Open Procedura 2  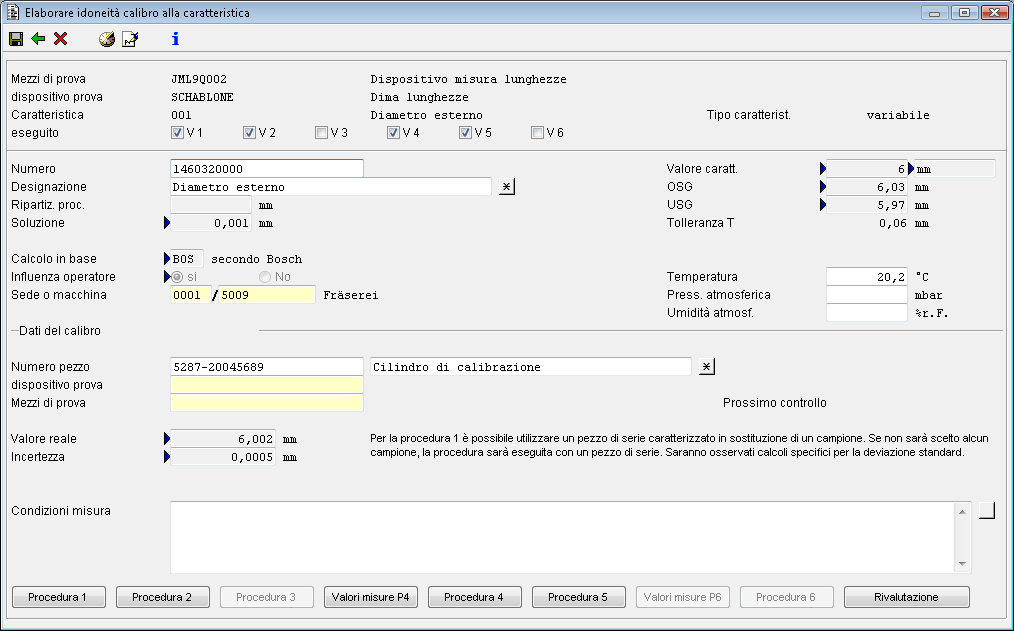pos(163,597)
